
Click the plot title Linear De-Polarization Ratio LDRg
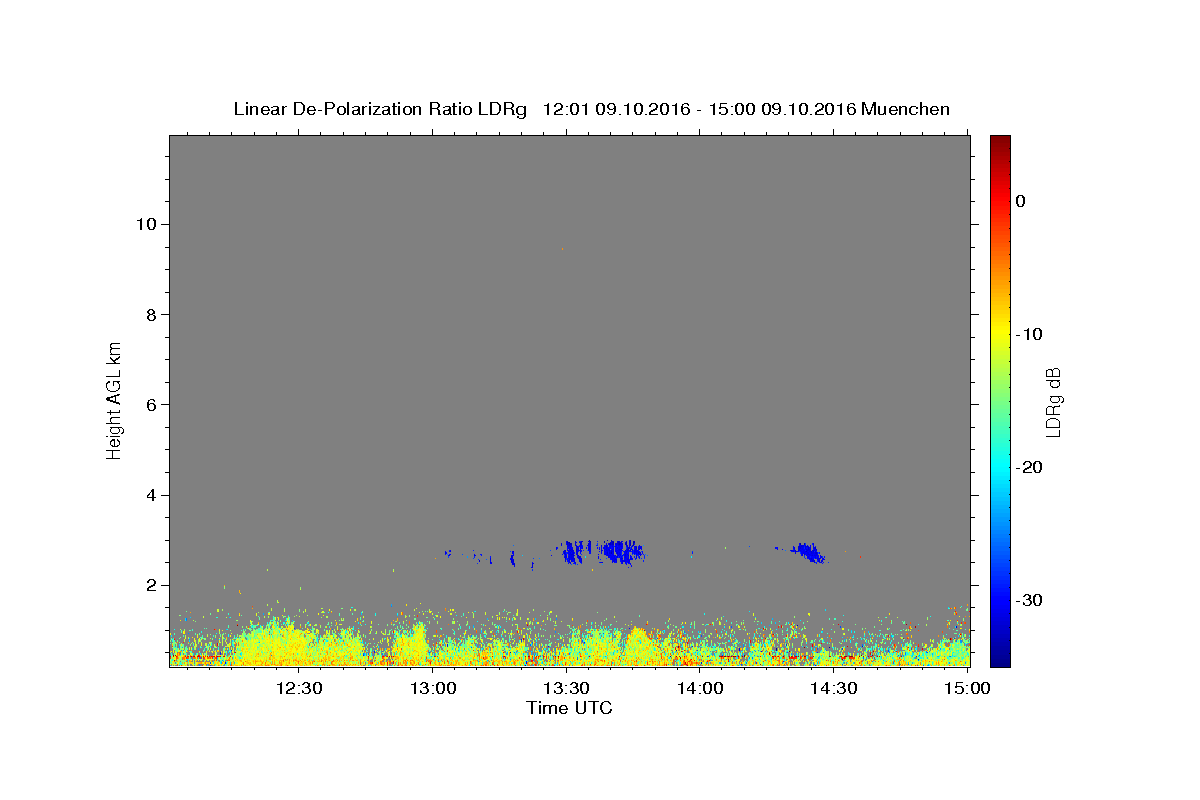tap(380, 109)
